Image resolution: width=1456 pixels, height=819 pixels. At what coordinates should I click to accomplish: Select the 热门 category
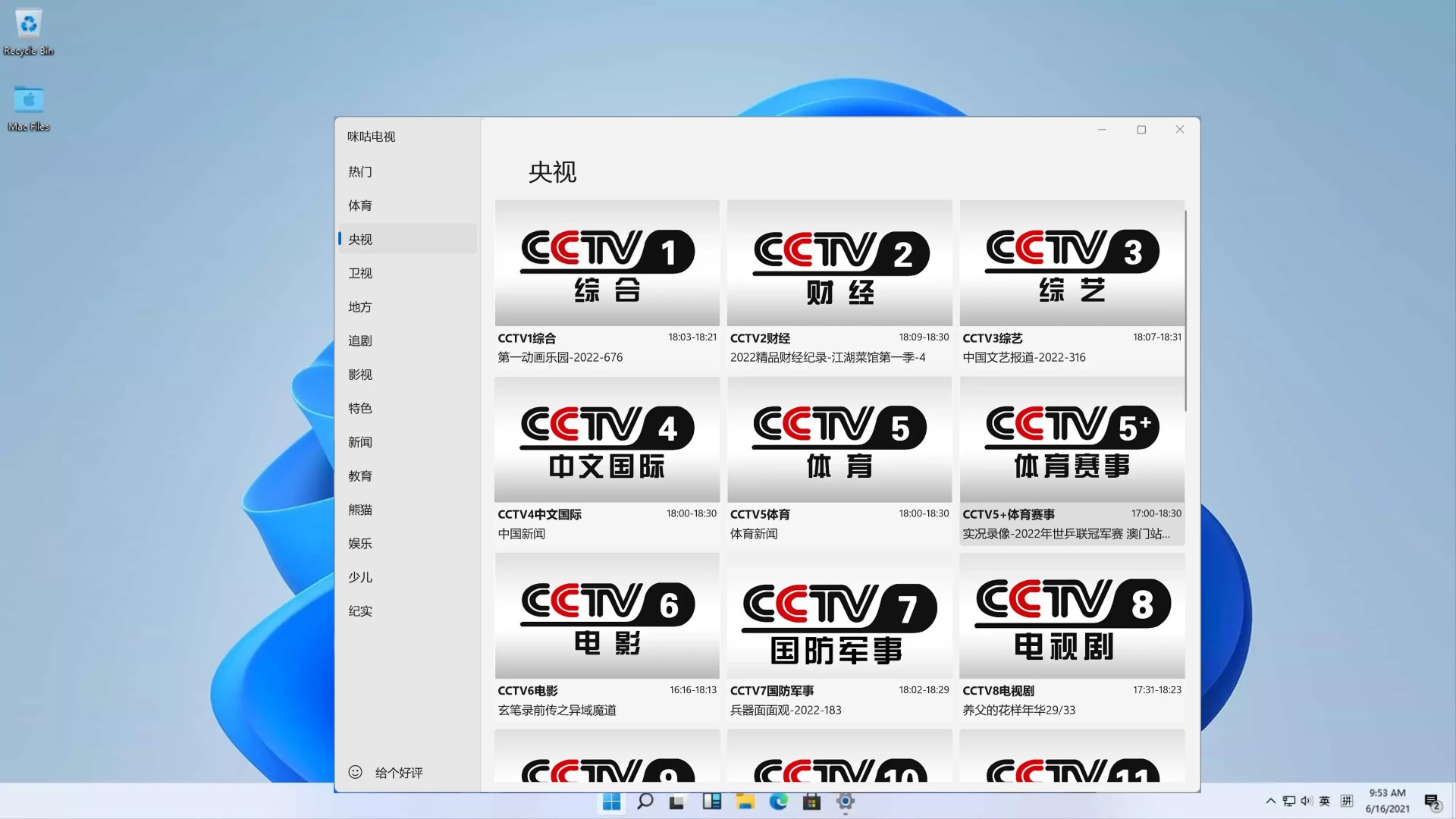click(x=407, y=171)
